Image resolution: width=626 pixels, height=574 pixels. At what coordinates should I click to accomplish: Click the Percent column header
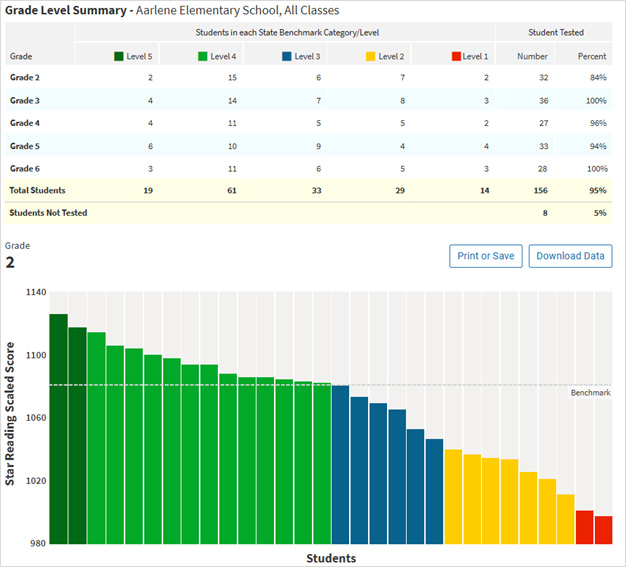(x=592, y=57)
